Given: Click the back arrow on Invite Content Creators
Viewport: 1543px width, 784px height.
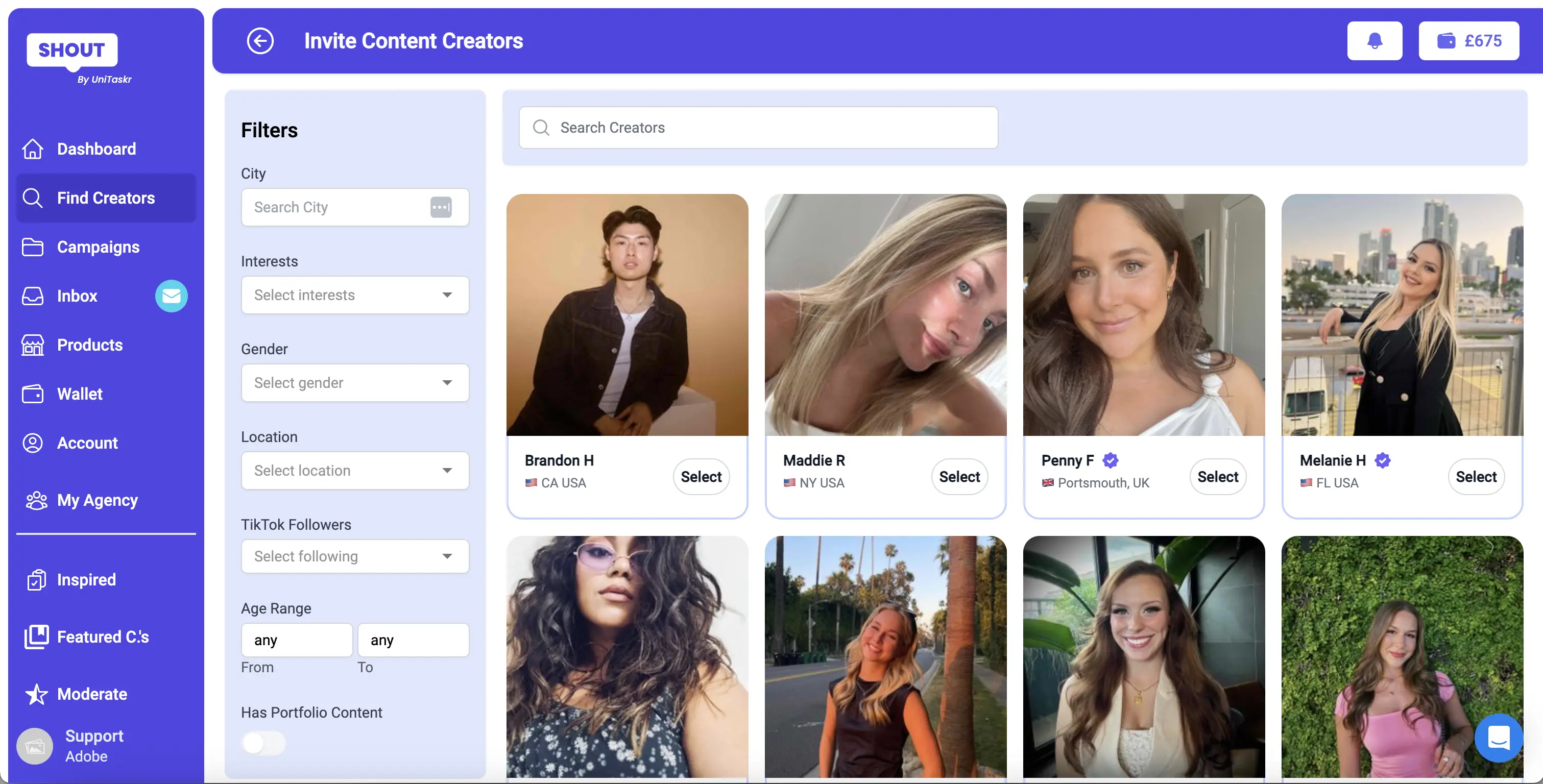Looking at the screenshot, I should point(260,41).
